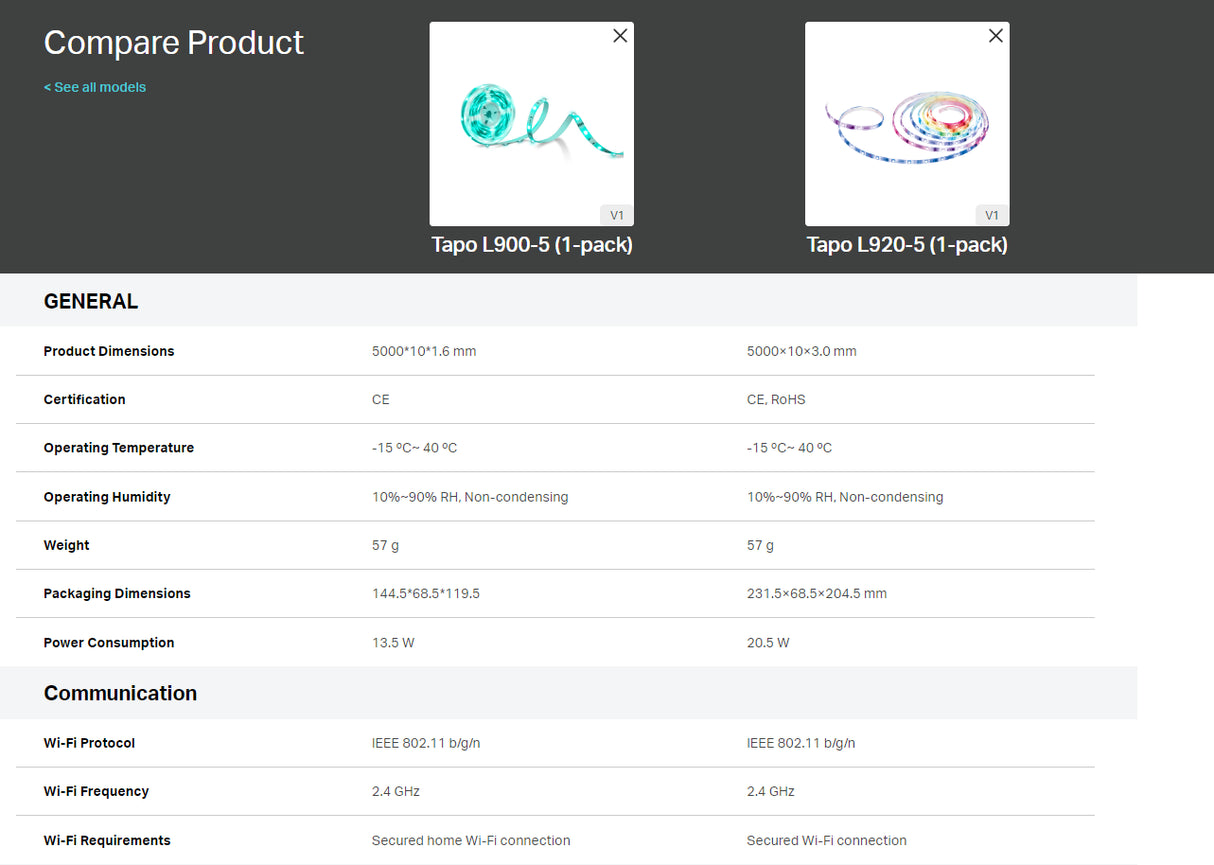Collapse the Communication section header
The image size is (1214, 865).
pos(119,692)
